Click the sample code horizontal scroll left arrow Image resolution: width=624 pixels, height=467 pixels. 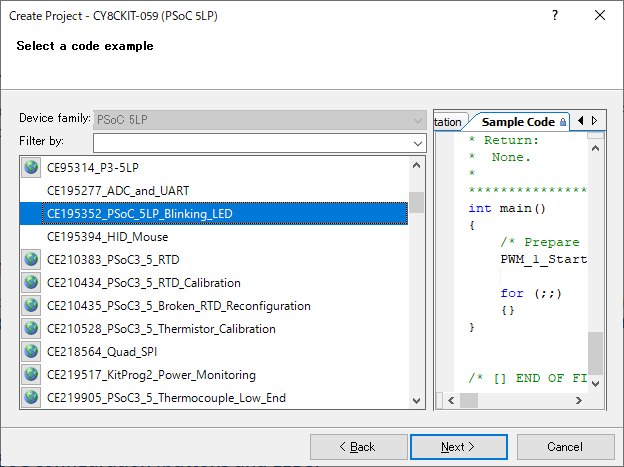(x=451, y=401)
